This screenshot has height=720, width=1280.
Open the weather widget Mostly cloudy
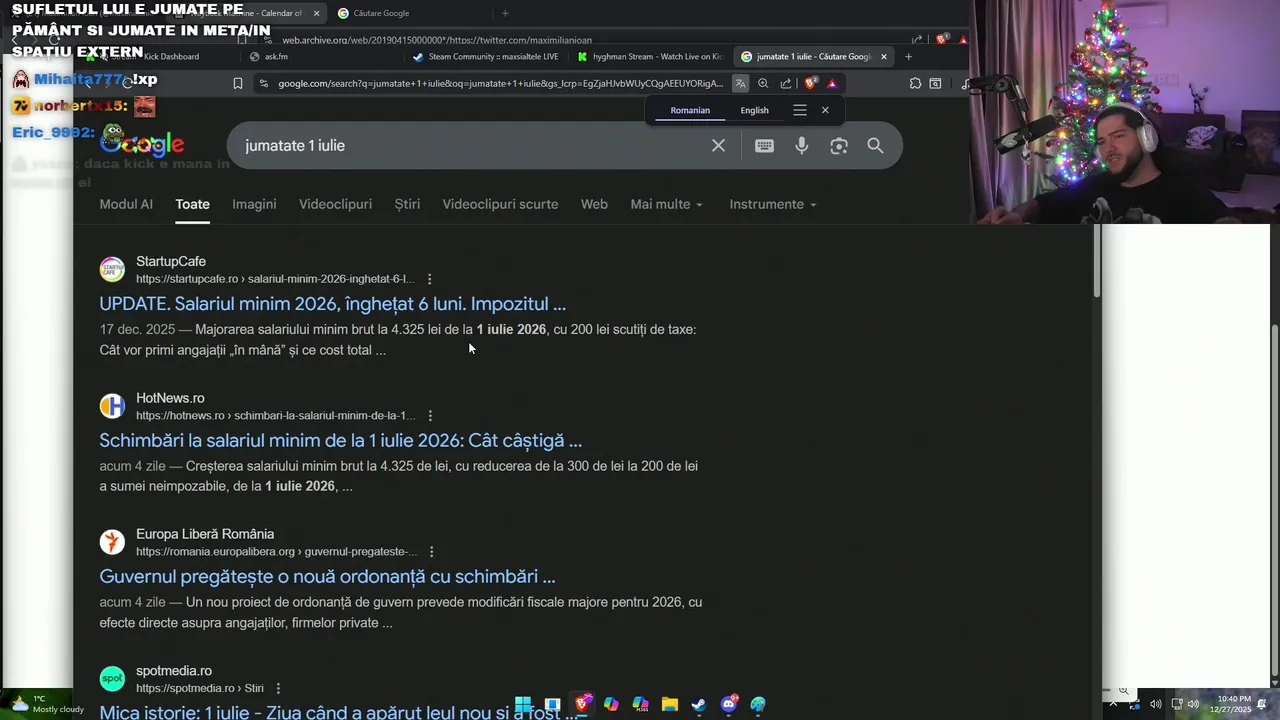tap(45, 704)
